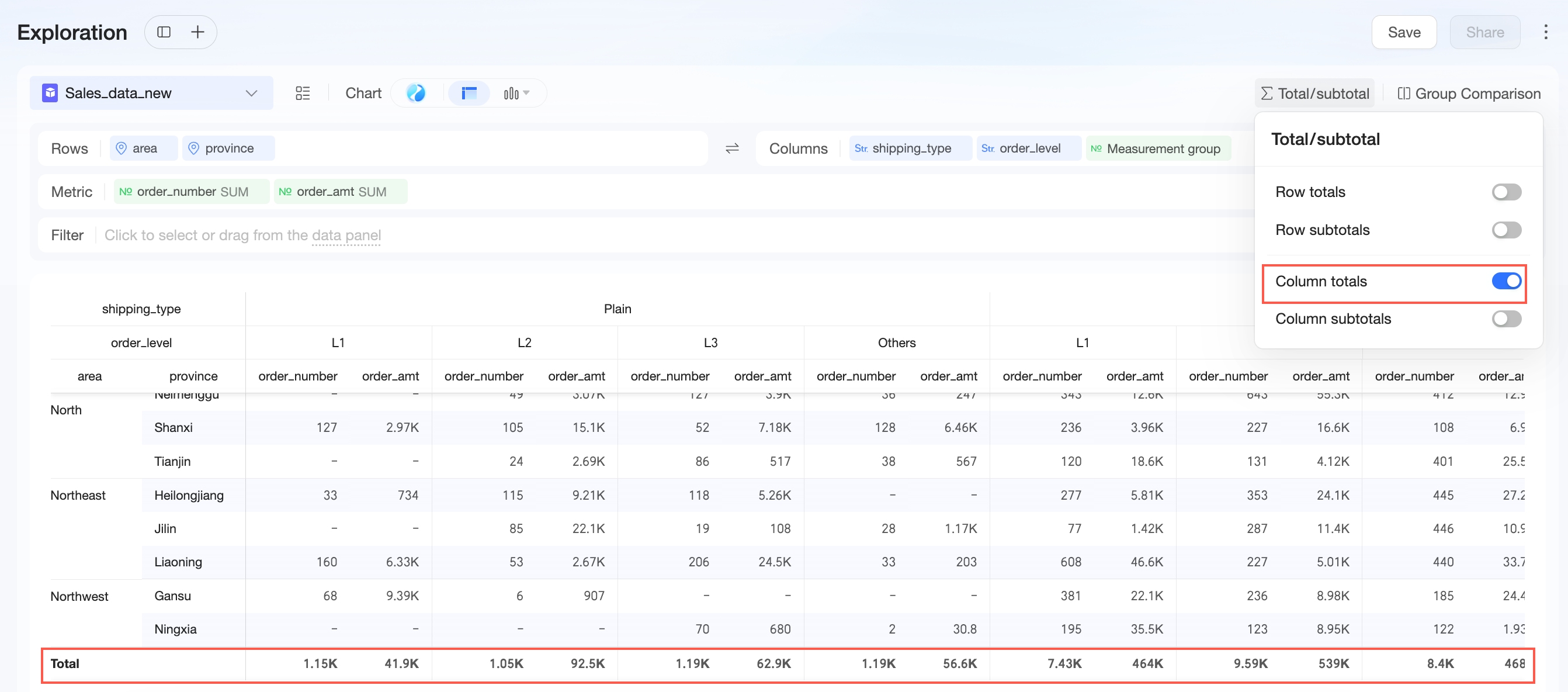The height and width of the screenshot is (692, 1568).
Task: Swap rows and columns icon
Action: tap(732, 148)
